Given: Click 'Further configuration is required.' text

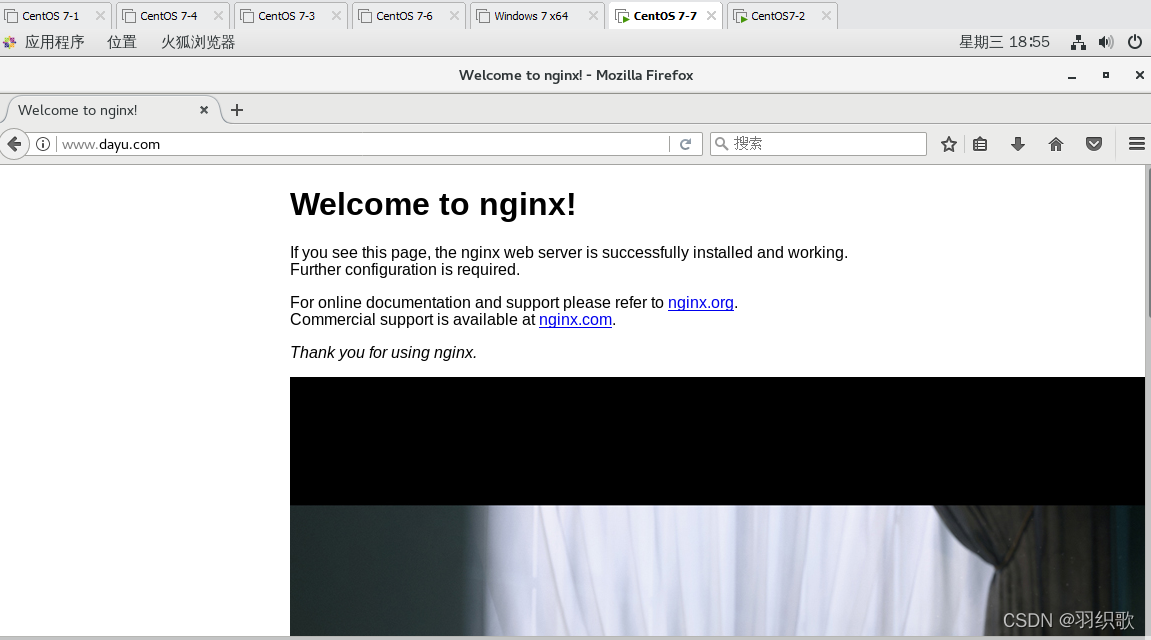Looking at the screenshot, I should point(405,269).
